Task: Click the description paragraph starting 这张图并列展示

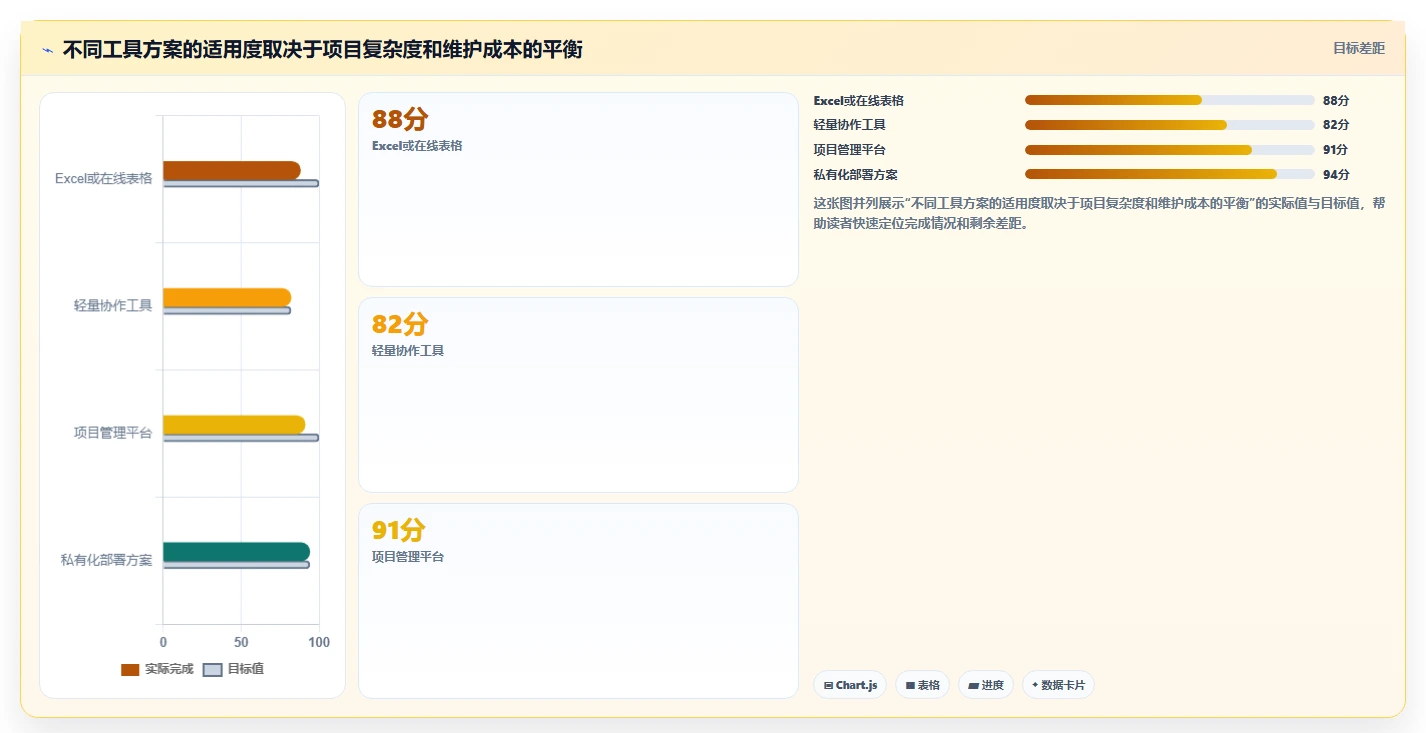Action: click(x=1100, y=213)
